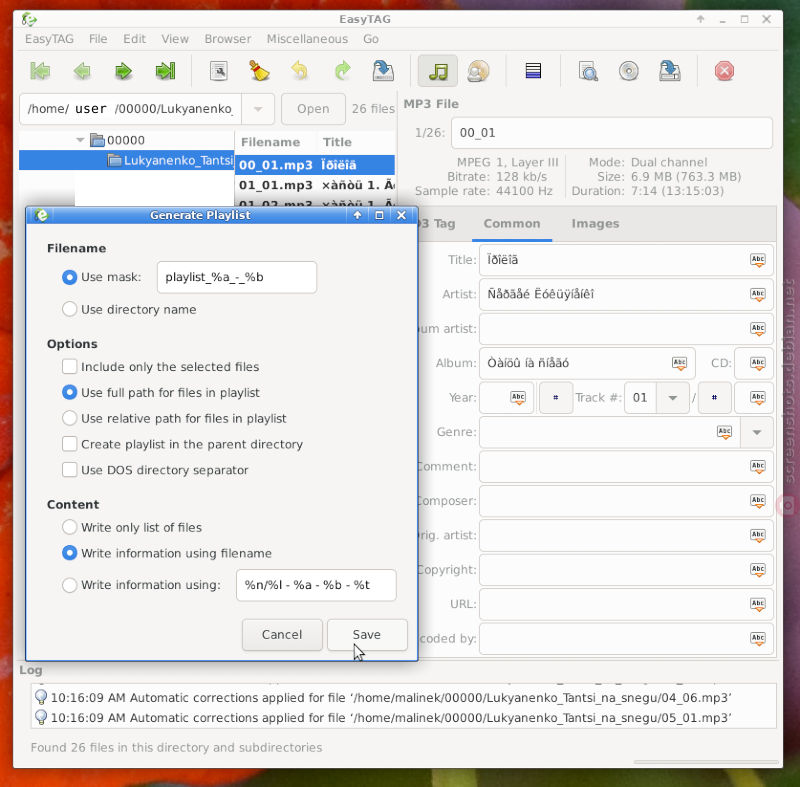This screenshot has height=787, width=800.
Task: Click the striped list toolbar icon
Action: [x=533, y=71]
